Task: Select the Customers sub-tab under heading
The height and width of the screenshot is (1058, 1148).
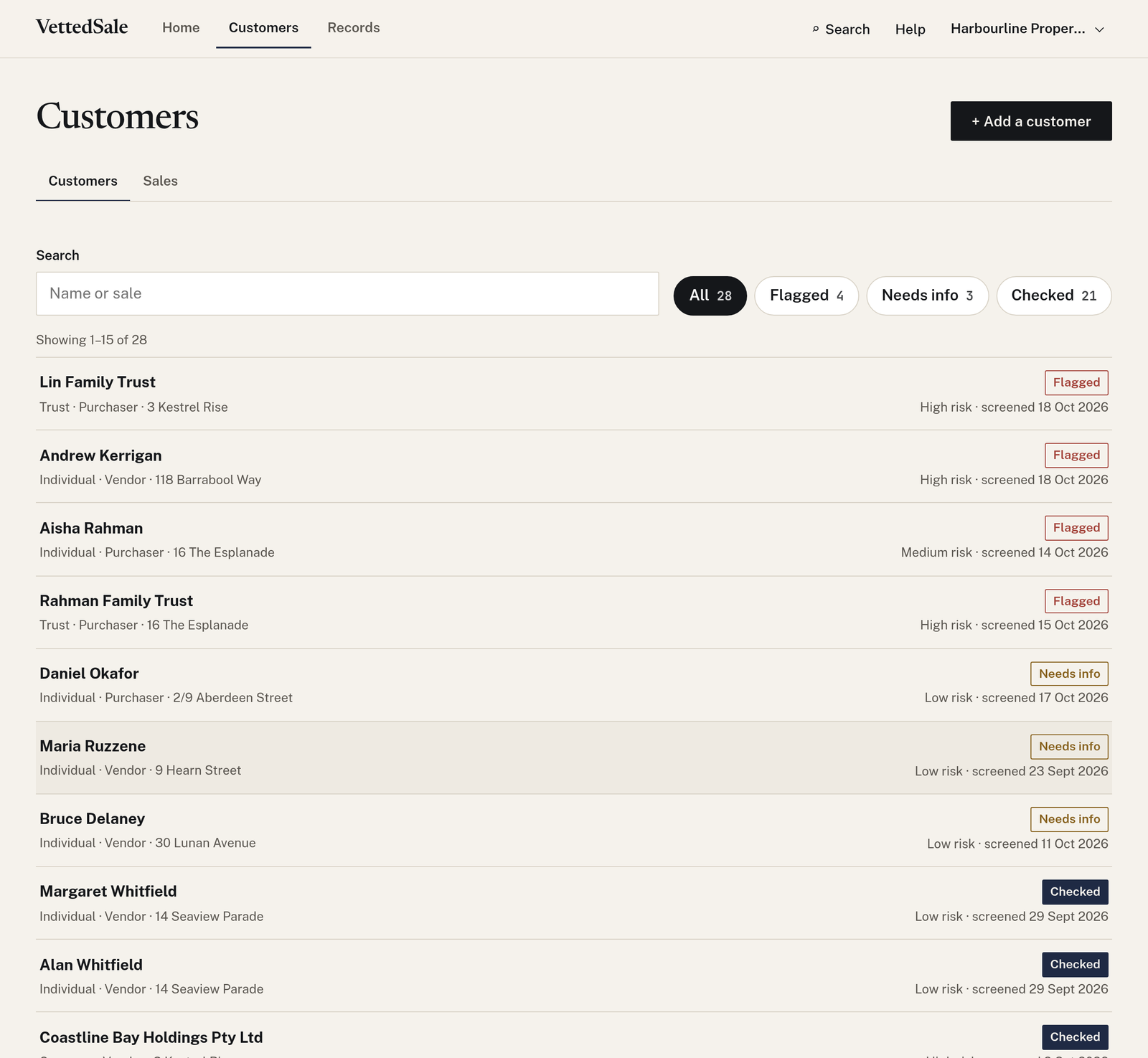Action: pyautogui.click(x=83, y=181)
